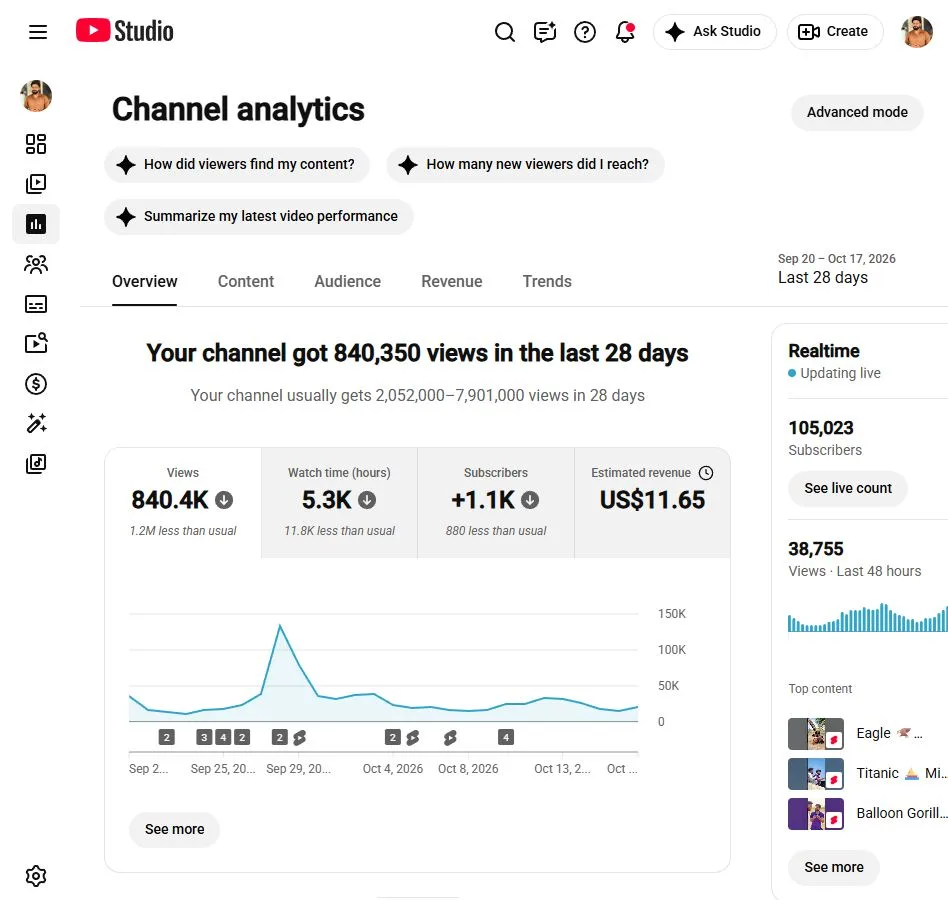Click the clock icon beside Estimated revenue
Viewport: 948px width, 900px height.
706,473
